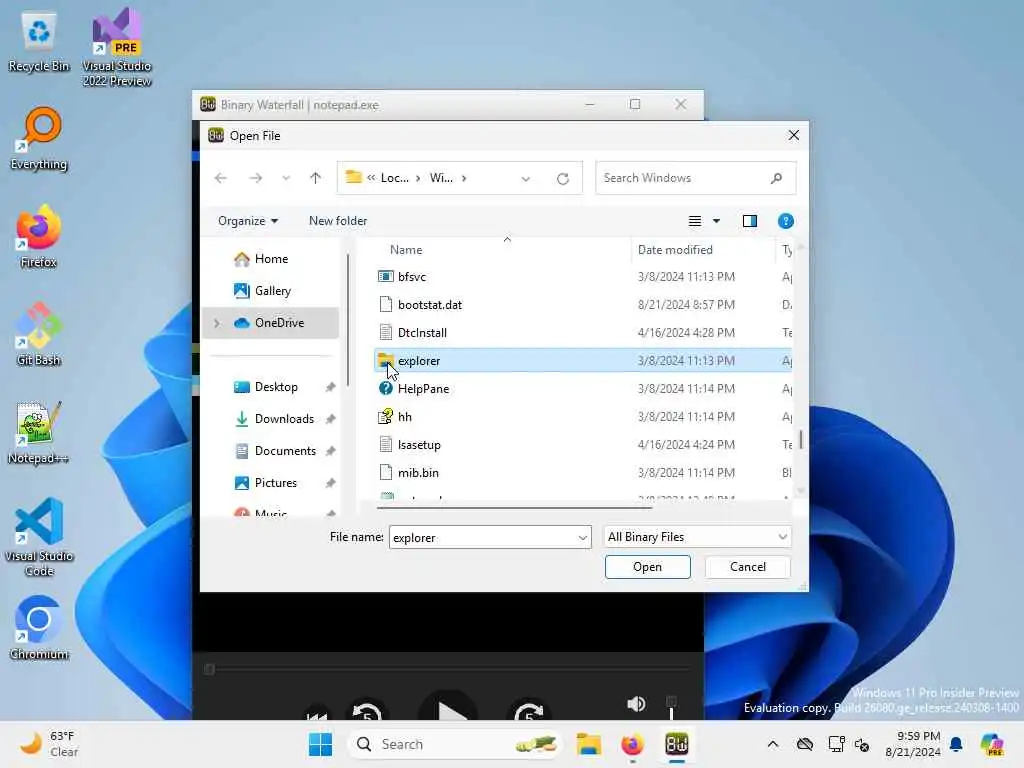
Task: Go up one folder level
Action: coord(315,178)
